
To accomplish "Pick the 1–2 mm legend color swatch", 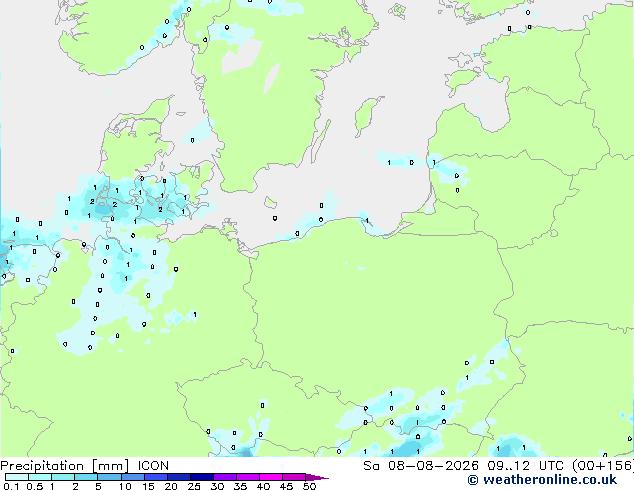I will click(x=63, y=477).
